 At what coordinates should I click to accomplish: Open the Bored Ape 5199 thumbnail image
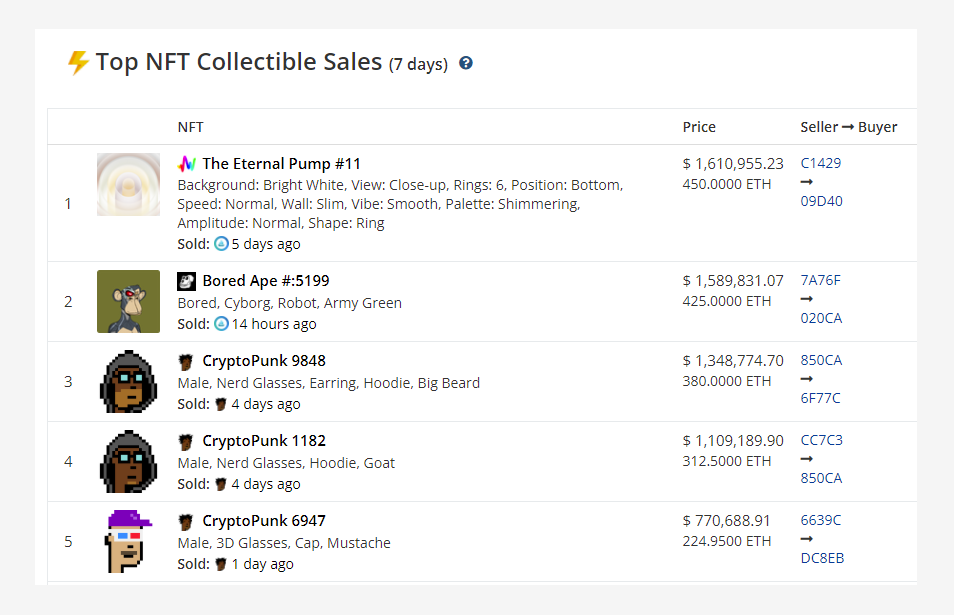click(x=128, y=301)
